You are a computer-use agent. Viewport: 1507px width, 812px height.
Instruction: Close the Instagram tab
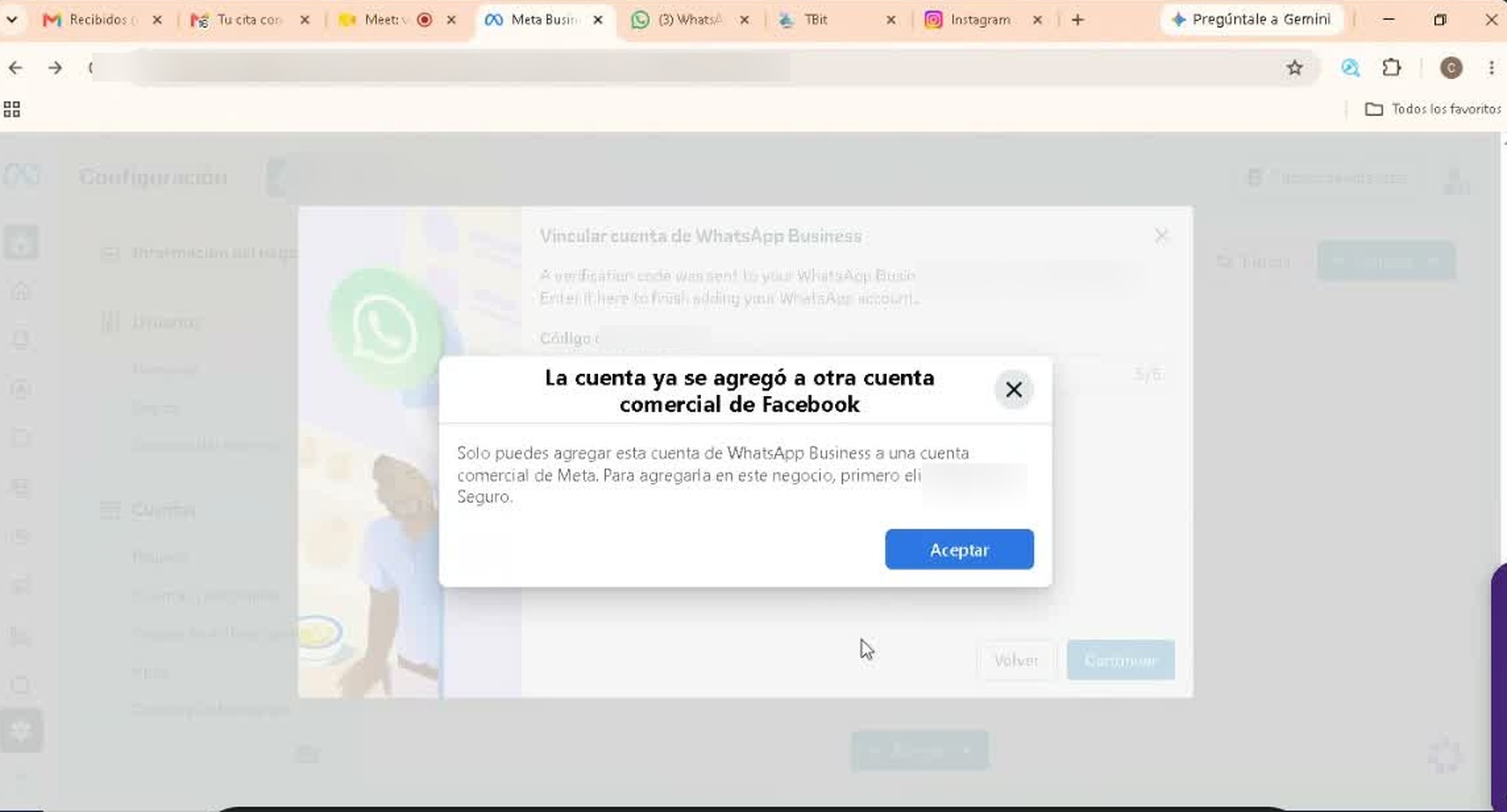1037,19
